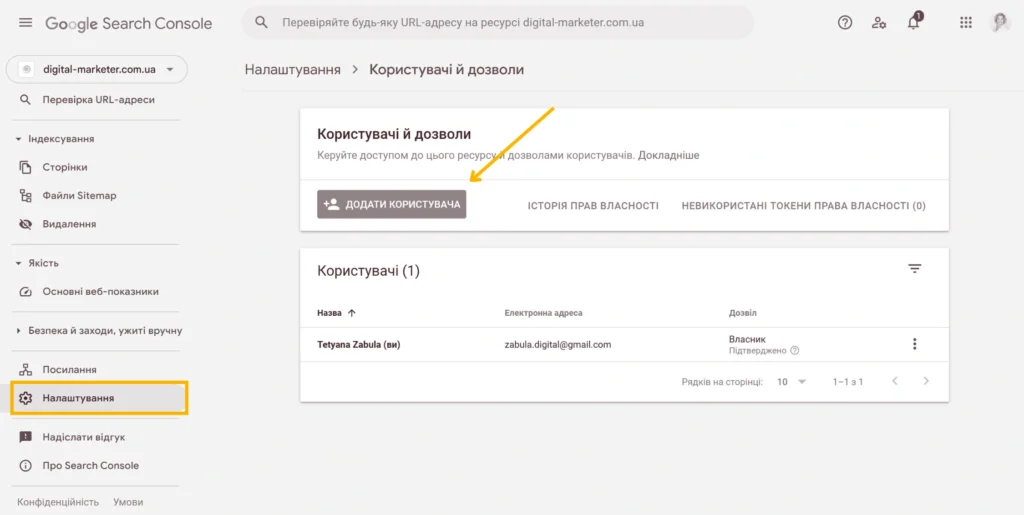The height and width of the screenshot is (515, 1024).
Task: Click the sitemap icon next to Файли Sitemap
Action: (25, 196)
